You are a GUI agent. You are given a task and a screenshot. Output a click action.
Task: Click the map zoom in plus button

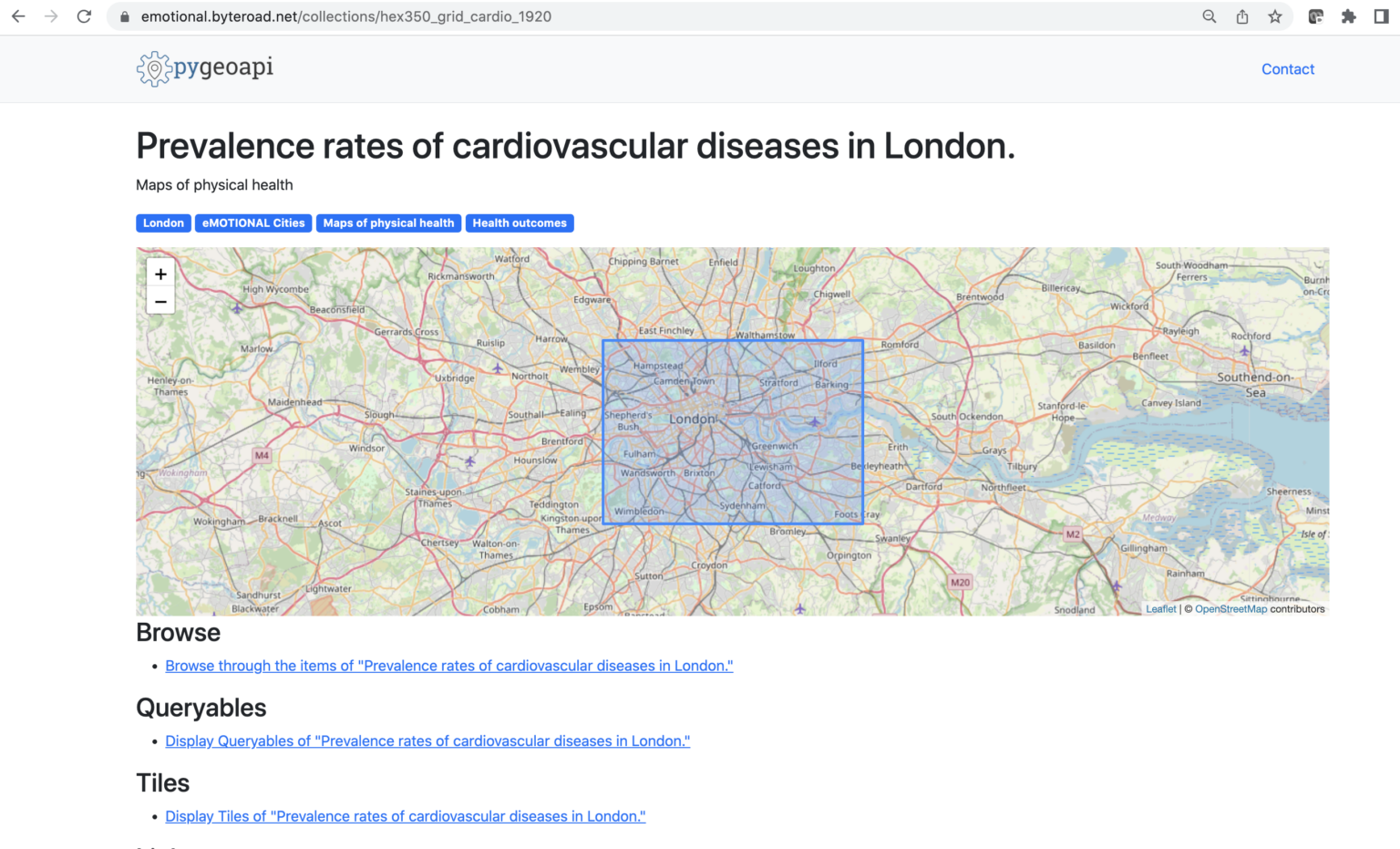(160, 274)
